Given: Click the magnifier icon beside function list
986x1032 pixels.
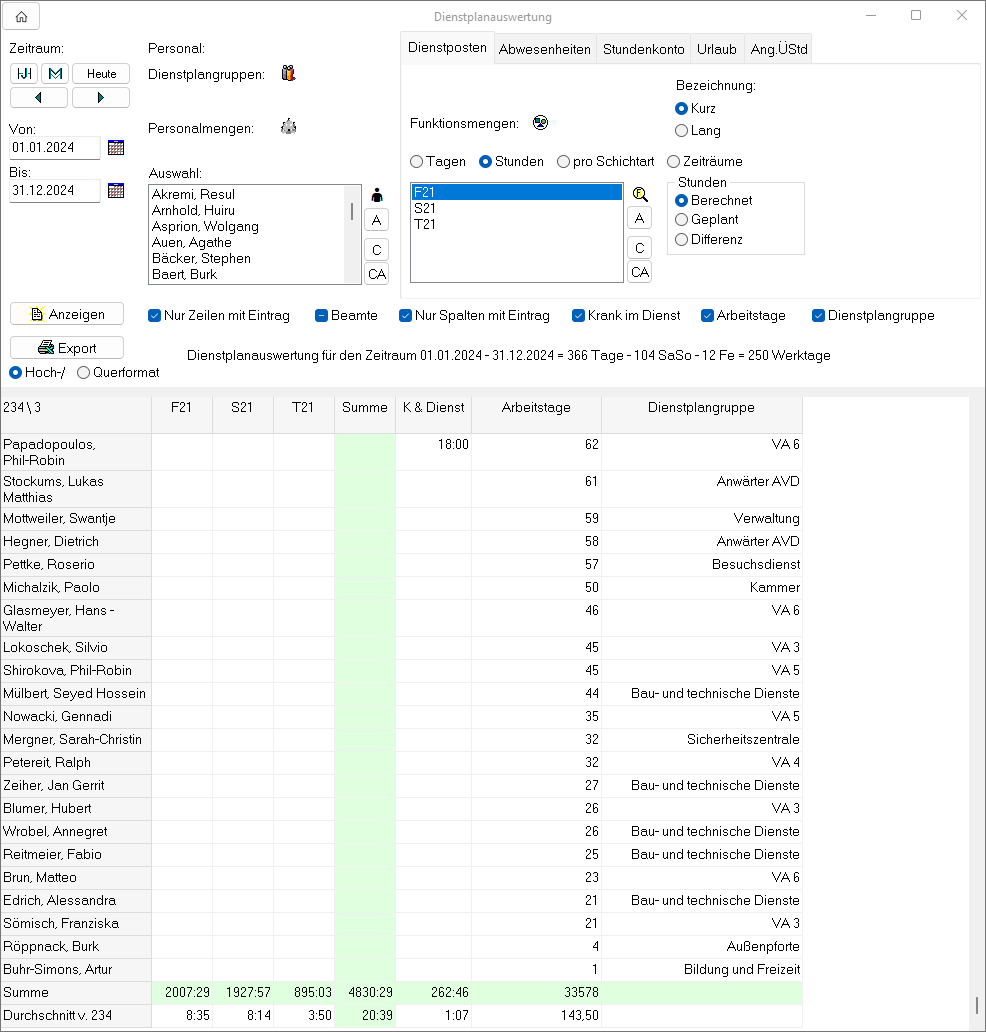Looking at the screenshot, I should tap(640, 194).
